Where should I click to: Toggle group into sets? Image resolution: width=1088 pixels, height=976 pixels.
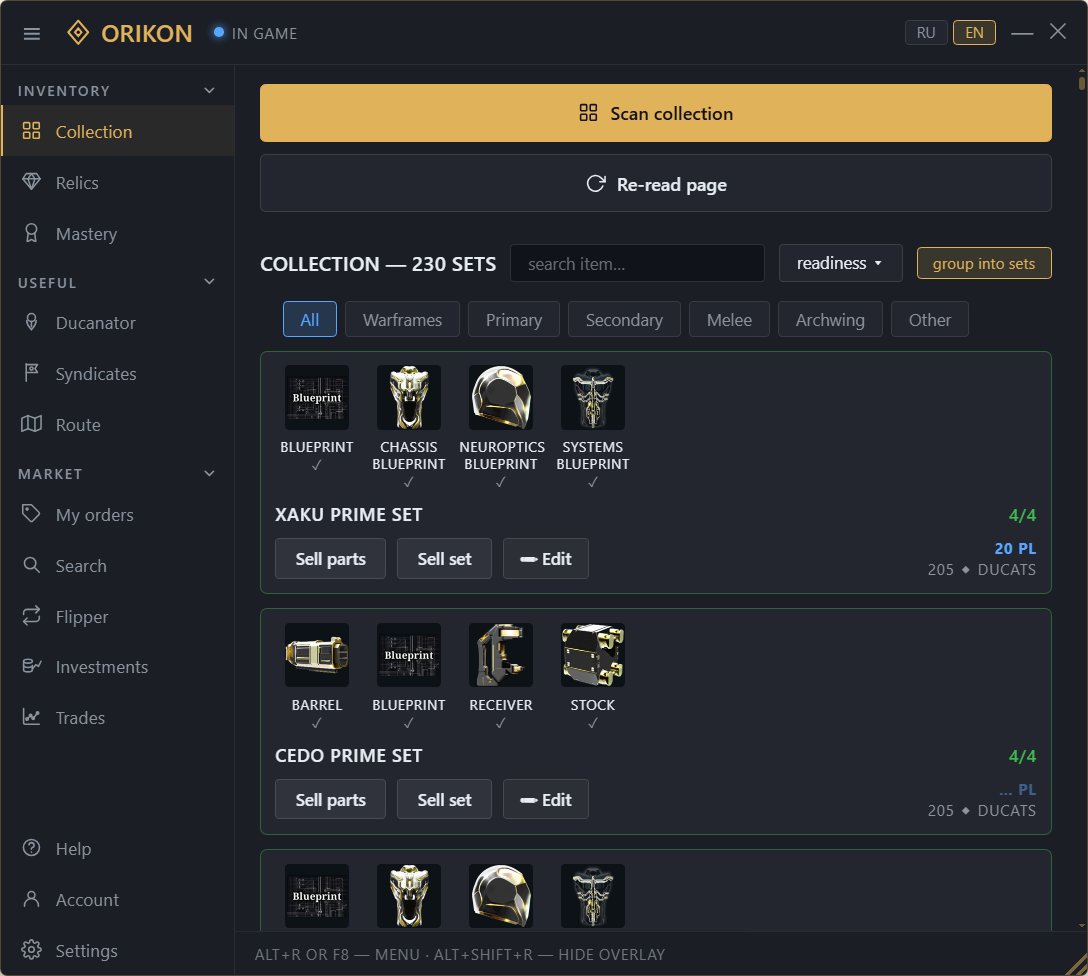(x=984, y=263)
